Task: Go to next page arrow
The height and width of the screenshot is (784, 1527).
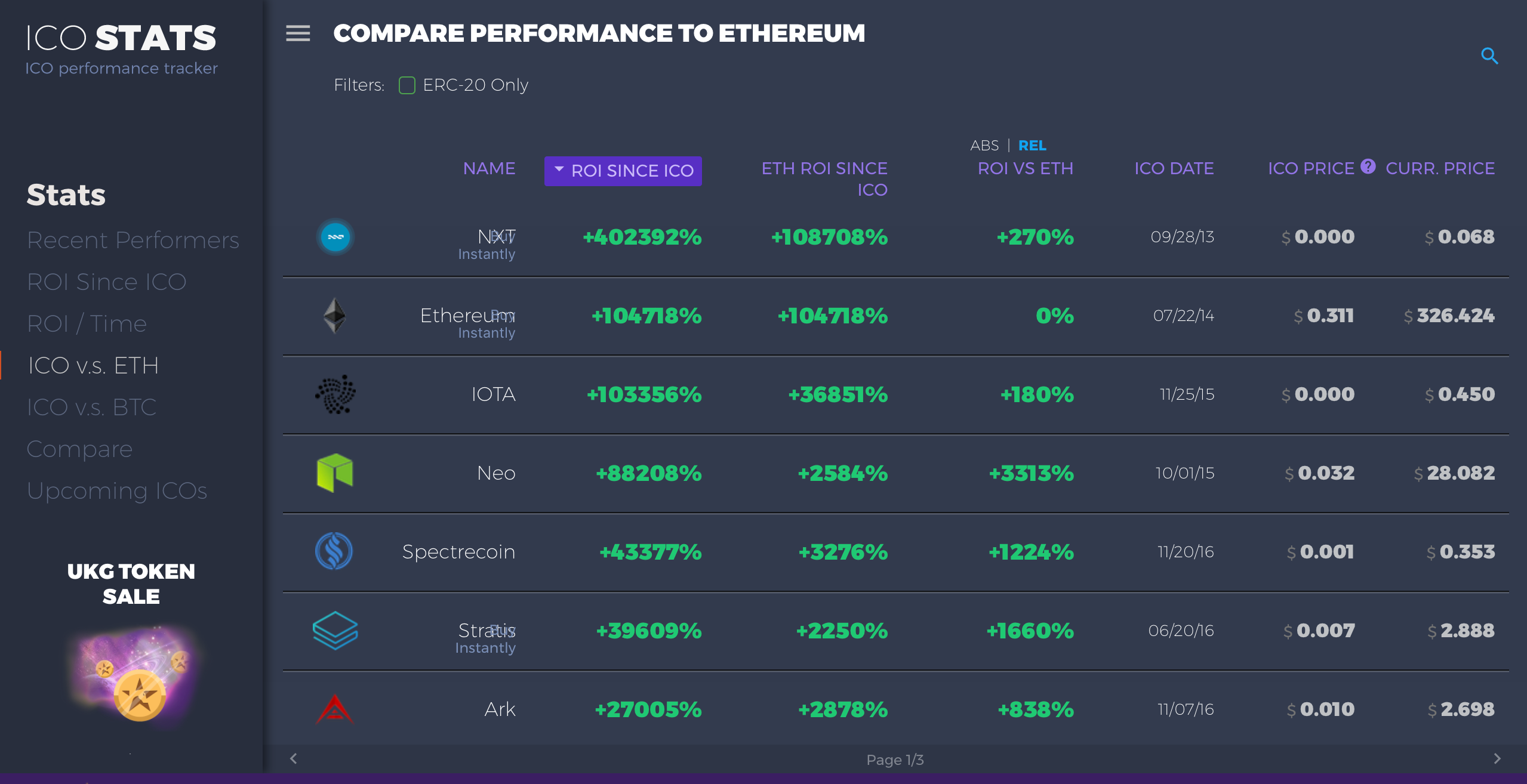Action: (1497, 758)
